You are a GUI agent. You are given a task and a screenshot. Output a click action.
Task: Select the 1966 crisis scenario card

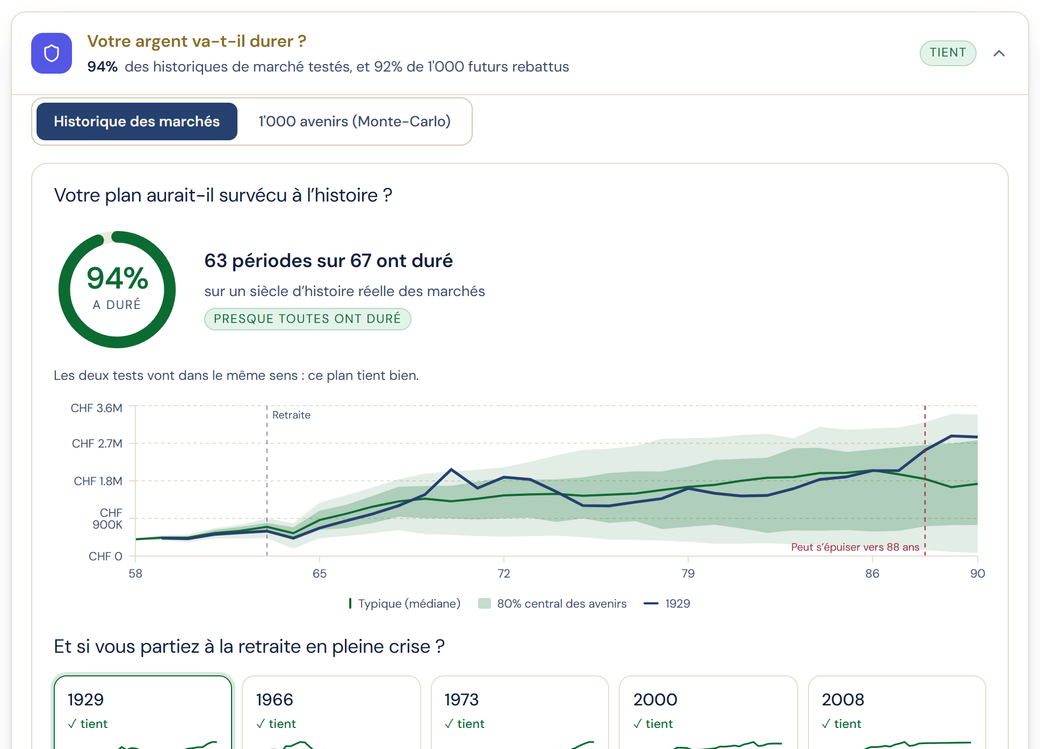pos(331,713)
